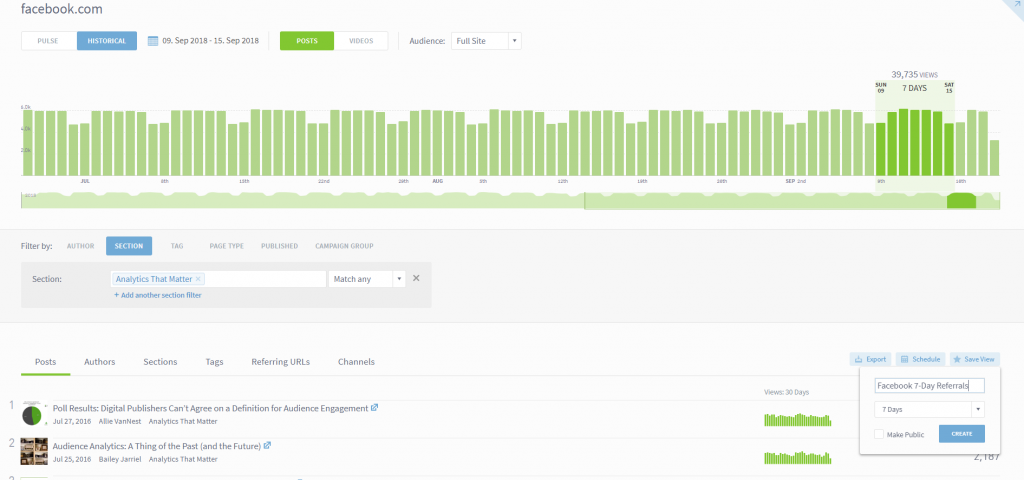Show Videos content type
Screen dimensions: 1024x480
click(361, 40)
